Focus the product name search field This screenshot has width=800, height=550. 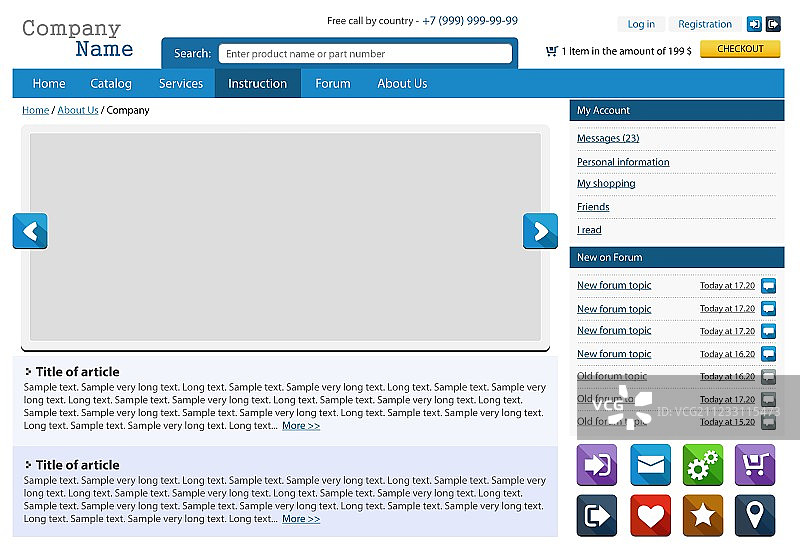[x=365, y=54]
